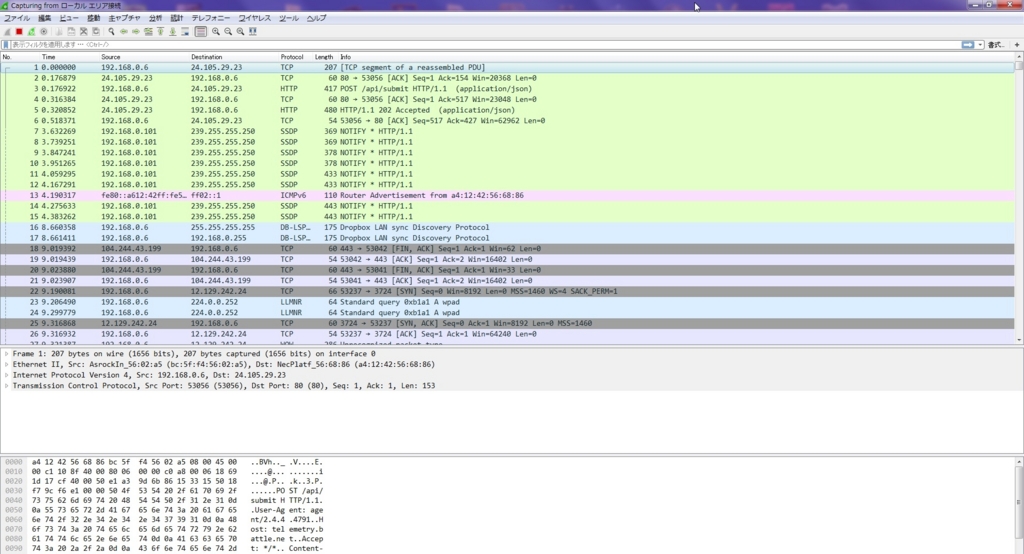This screenshot has width=1024, height=554.
Task: Expand the Internet Protocol Version 4 tree
Action: (x=7, y=375)
